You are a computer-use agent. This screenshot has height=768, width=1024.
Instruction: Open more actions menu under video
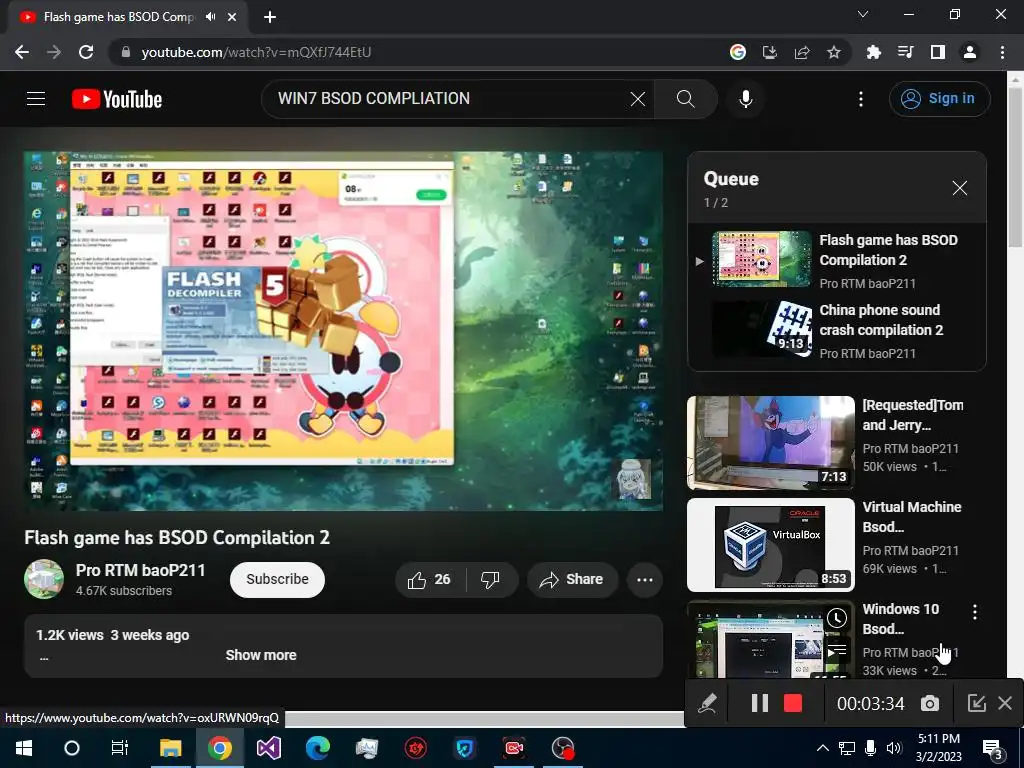click(x=645, y=579)
